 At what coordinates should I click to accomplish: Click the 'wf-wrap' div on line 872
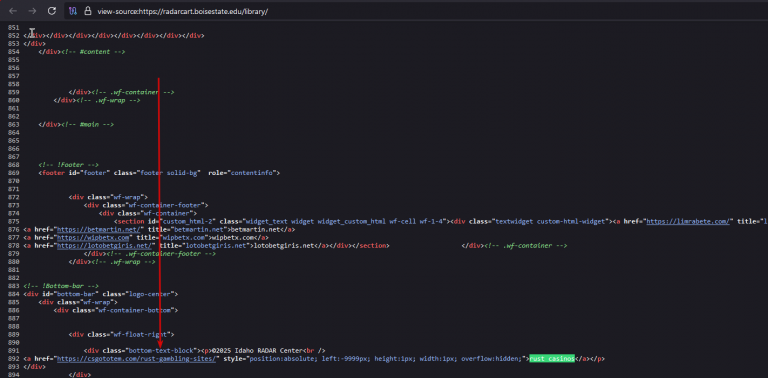pos(108,197)
